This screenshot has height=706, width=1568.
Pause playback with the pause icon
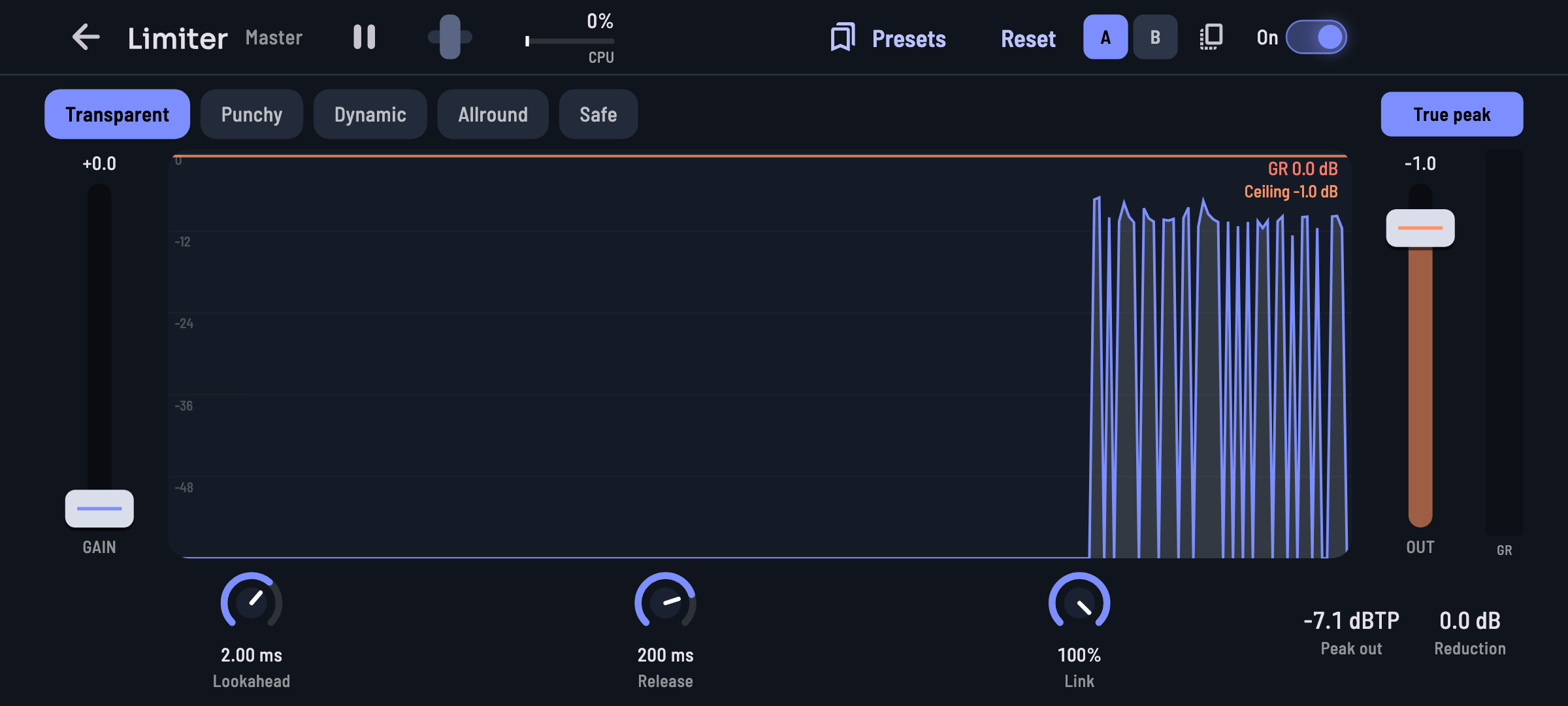(x=365, y=37)
